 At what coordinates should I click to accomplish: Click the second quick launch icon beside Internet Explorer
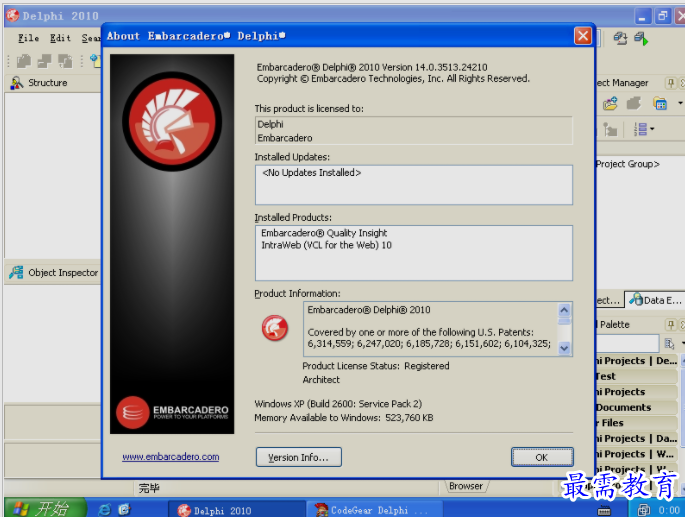125,509
